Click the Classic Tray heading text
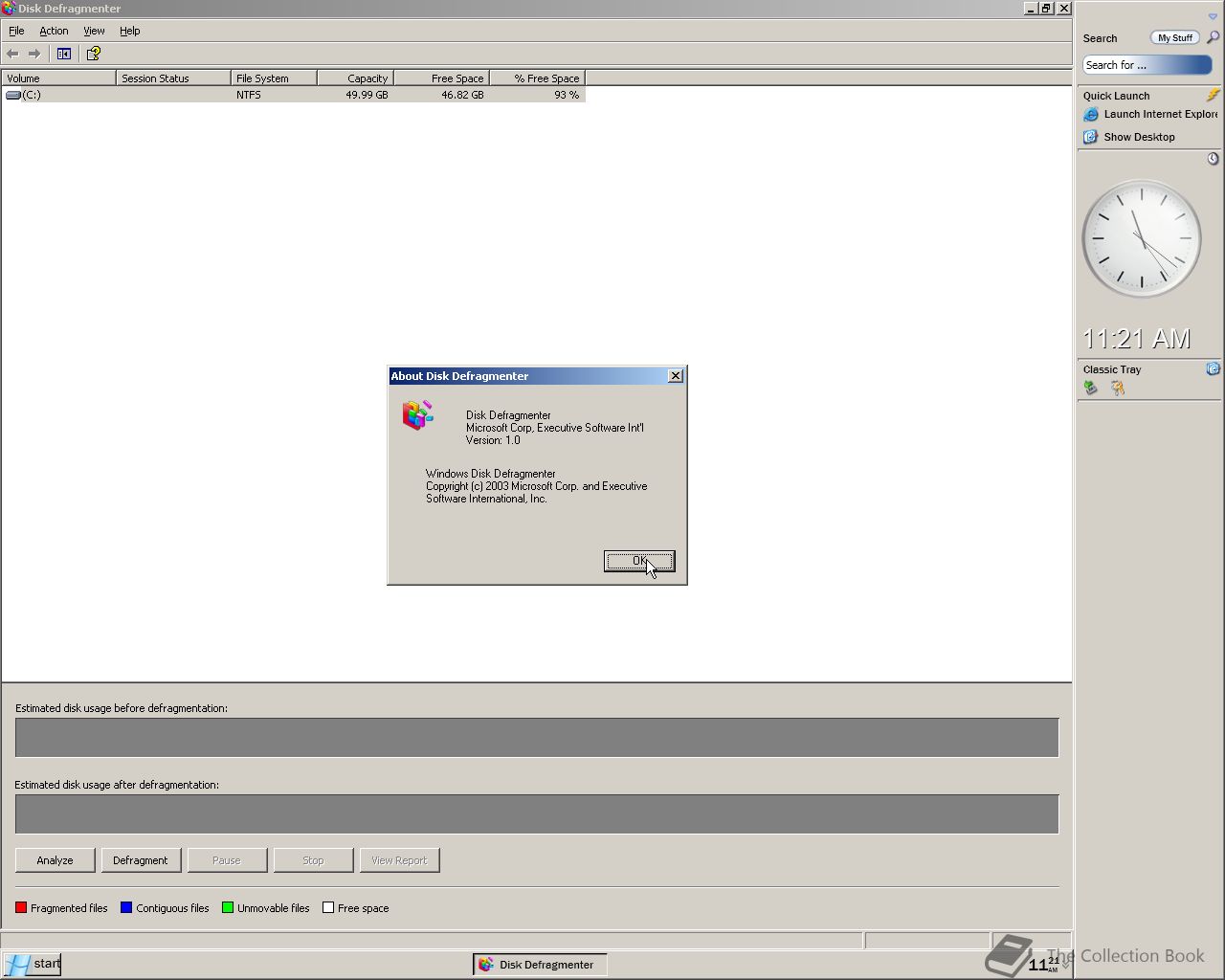Viewport: 1225px width, 980px height. pos(1112,369)
